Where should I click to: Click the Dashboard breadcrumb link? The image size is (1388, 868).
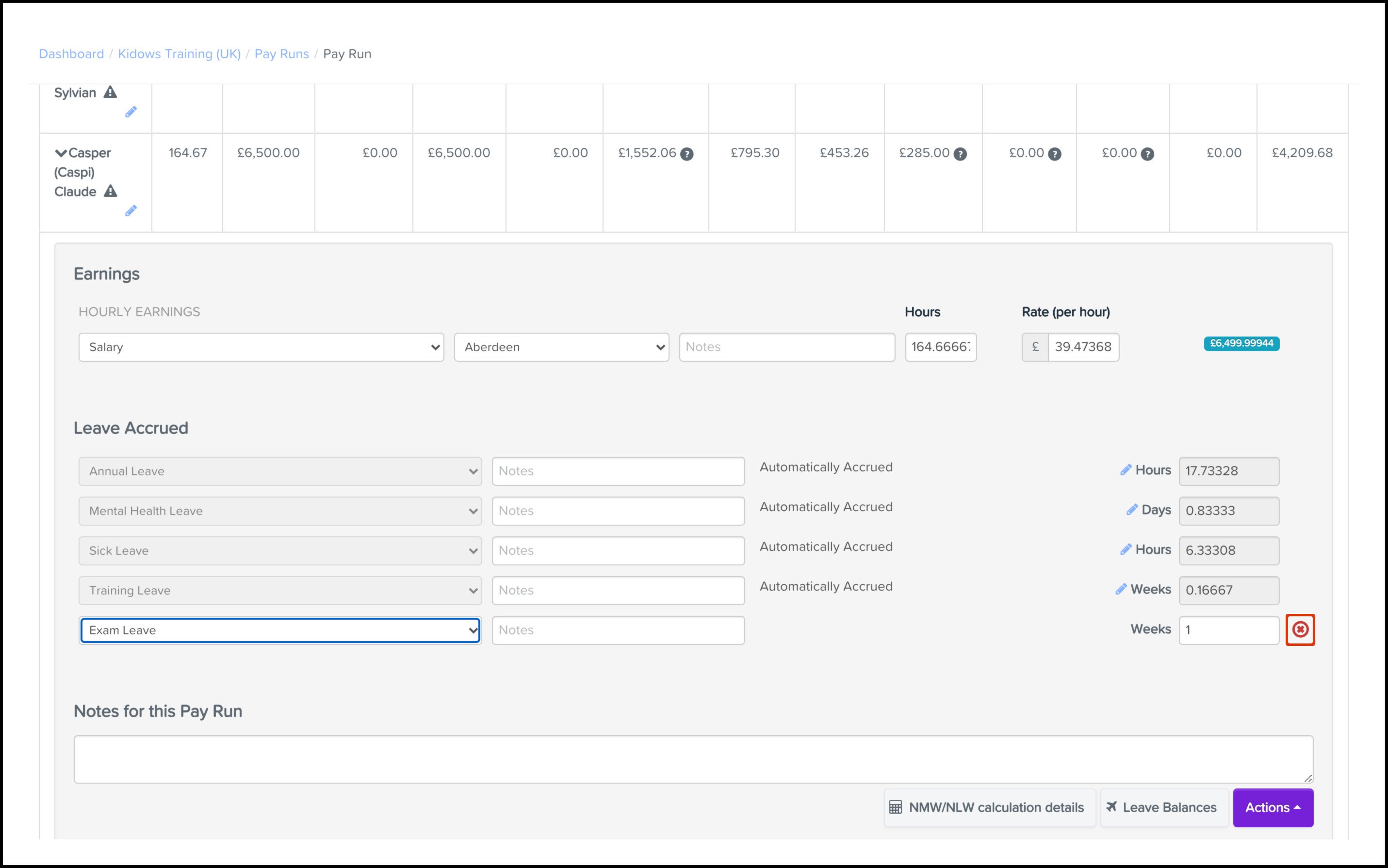[71, 54]
